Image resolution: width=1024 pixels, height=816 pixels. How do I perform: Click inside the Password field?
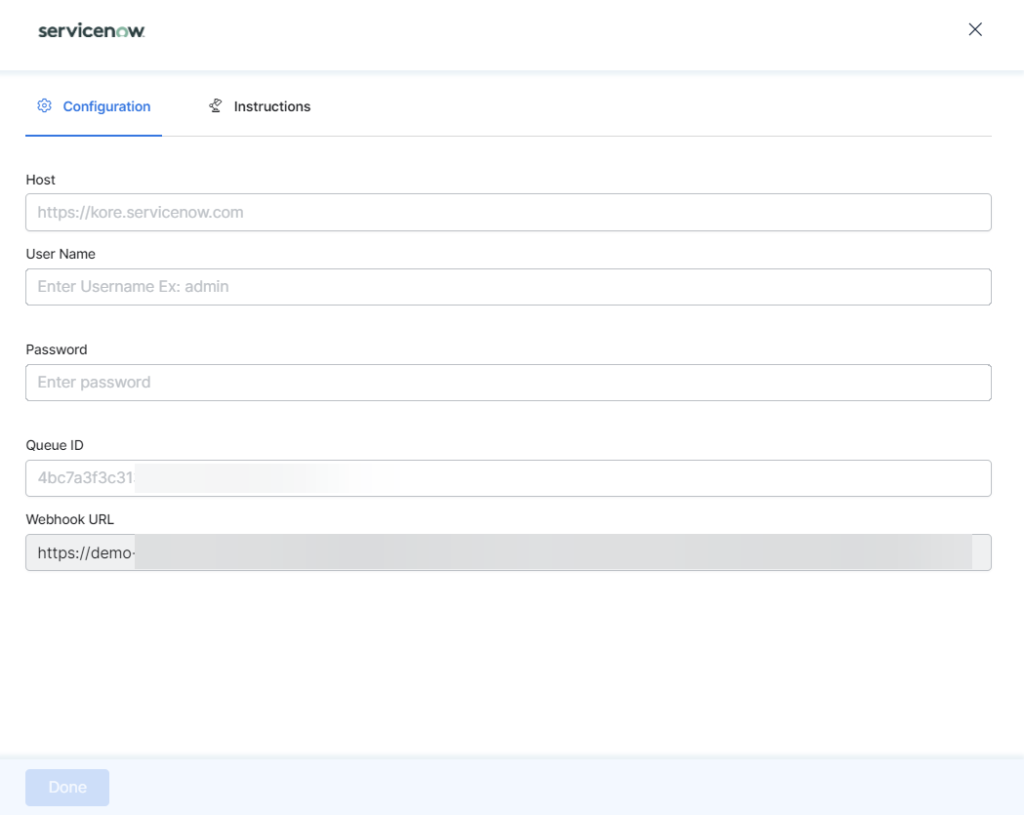pos(508,382)
